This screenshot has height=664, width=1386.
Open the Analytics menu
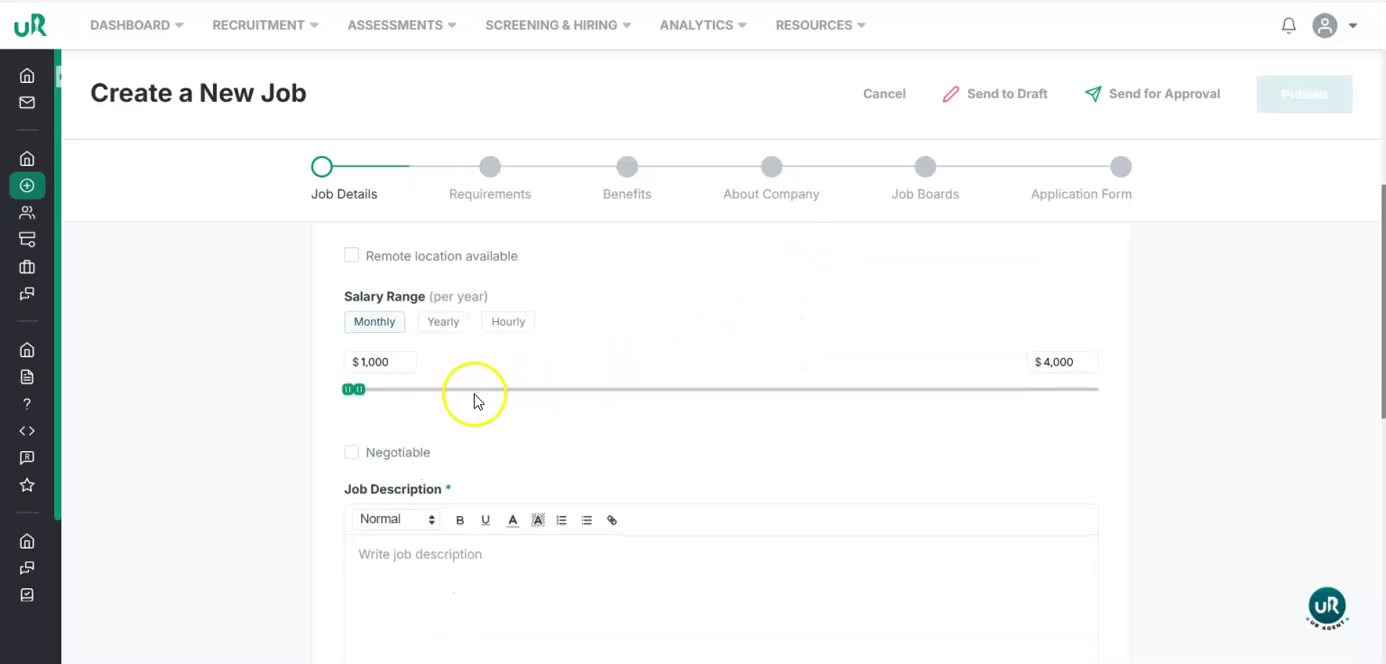point(703,25)
